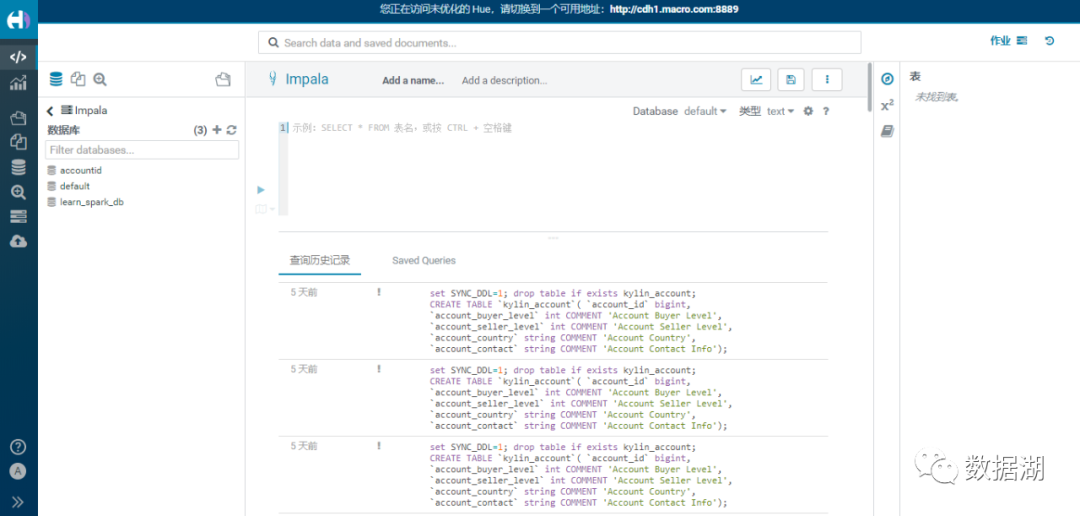Click the Impala editor title
The width and height of the screenshot is (1080, 516).
coord(307,79)
